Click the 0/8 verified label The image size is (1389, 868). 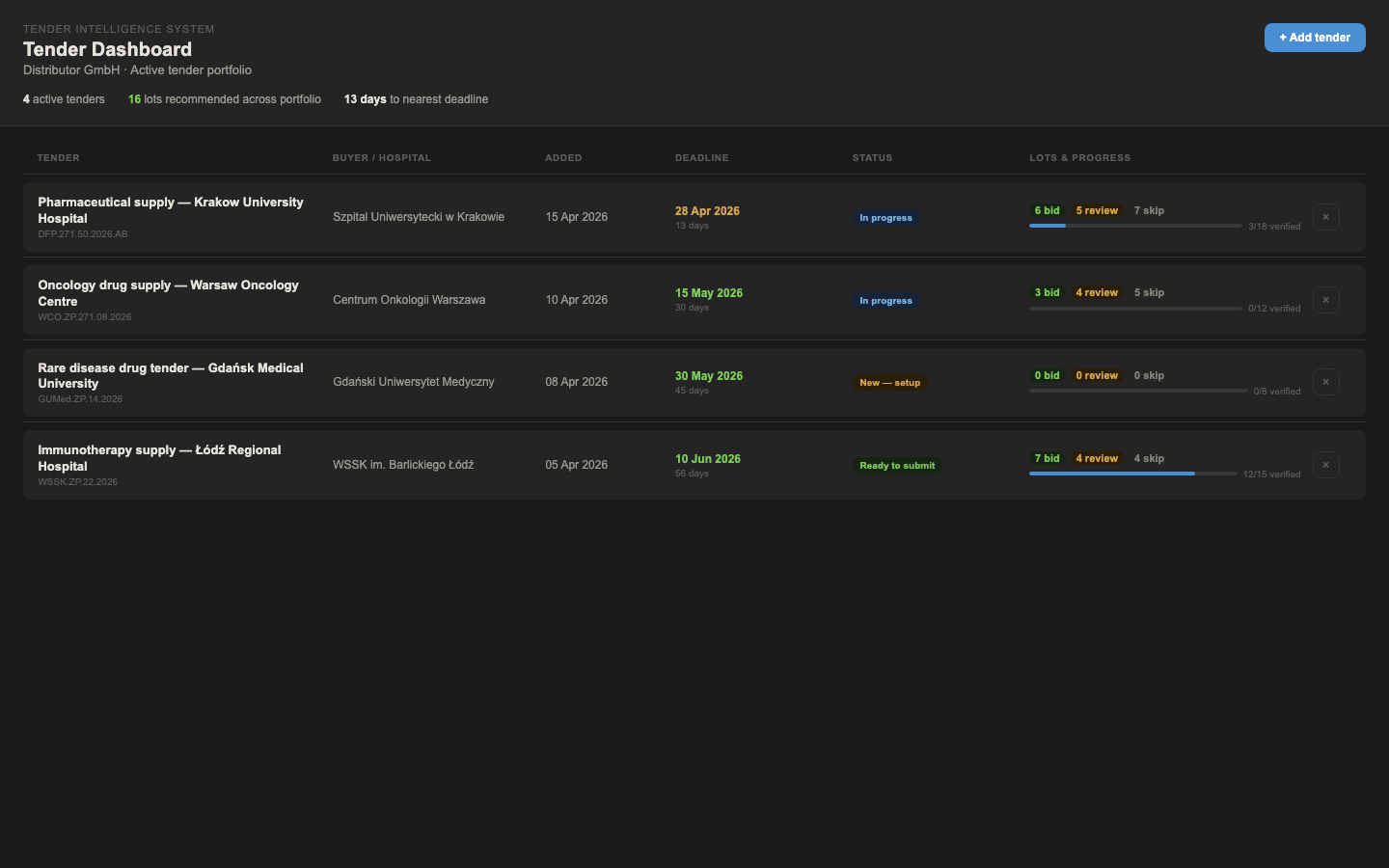[1277, 392]
